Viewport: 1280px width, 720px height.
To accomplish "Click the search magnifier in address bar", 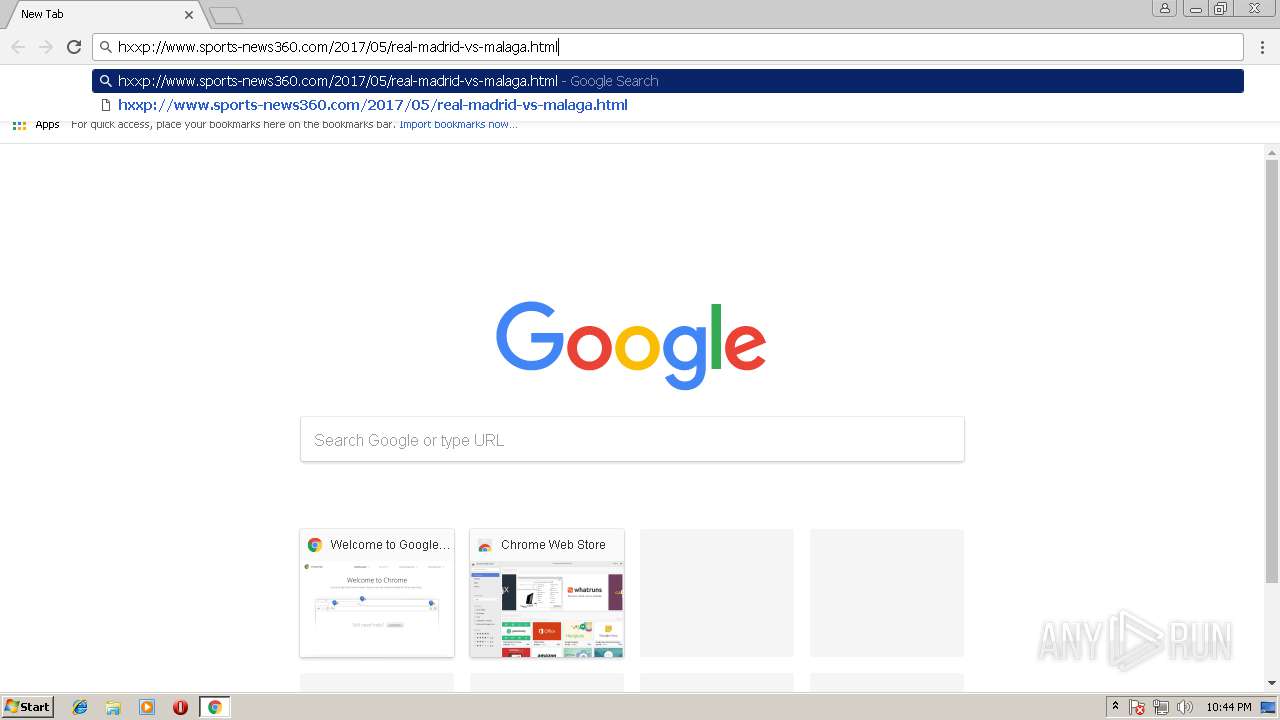I will click(x=105, y=47).
